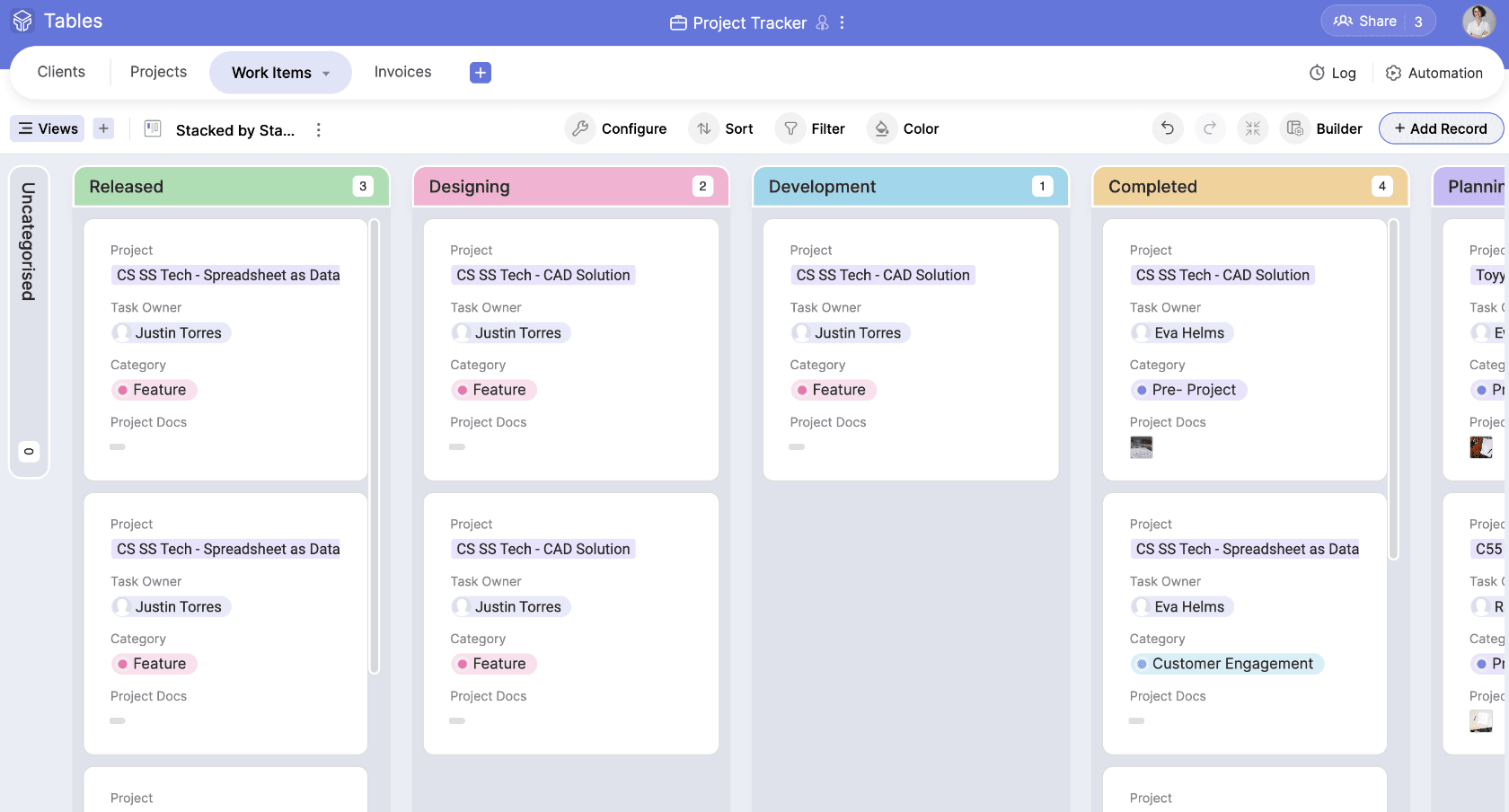The width and height of the screenshot is (1509, 812).
Task: Open the Work Items dropdown arrow
Action: point(325,73)
